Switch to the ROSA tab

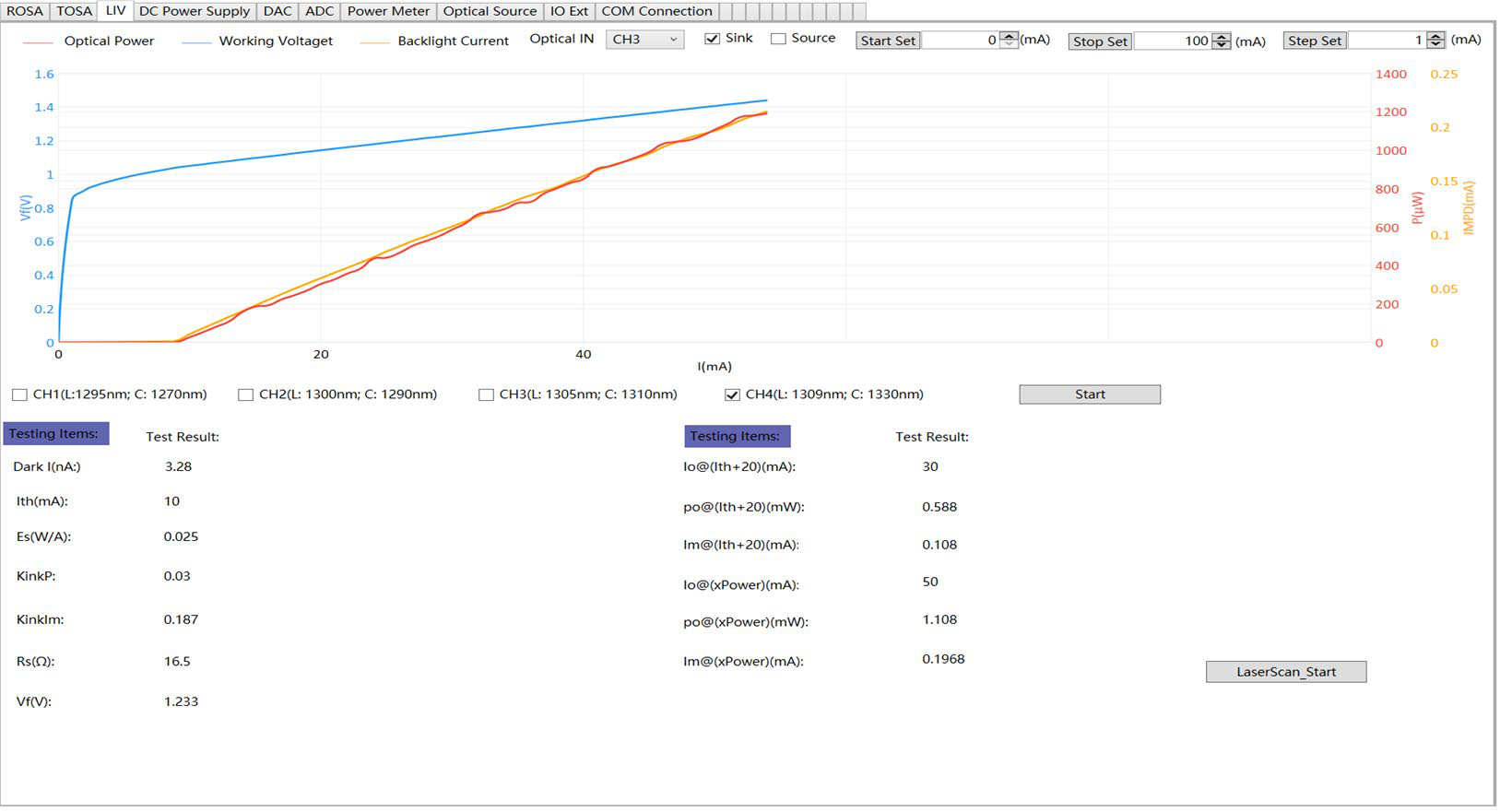tap(25, 11)
